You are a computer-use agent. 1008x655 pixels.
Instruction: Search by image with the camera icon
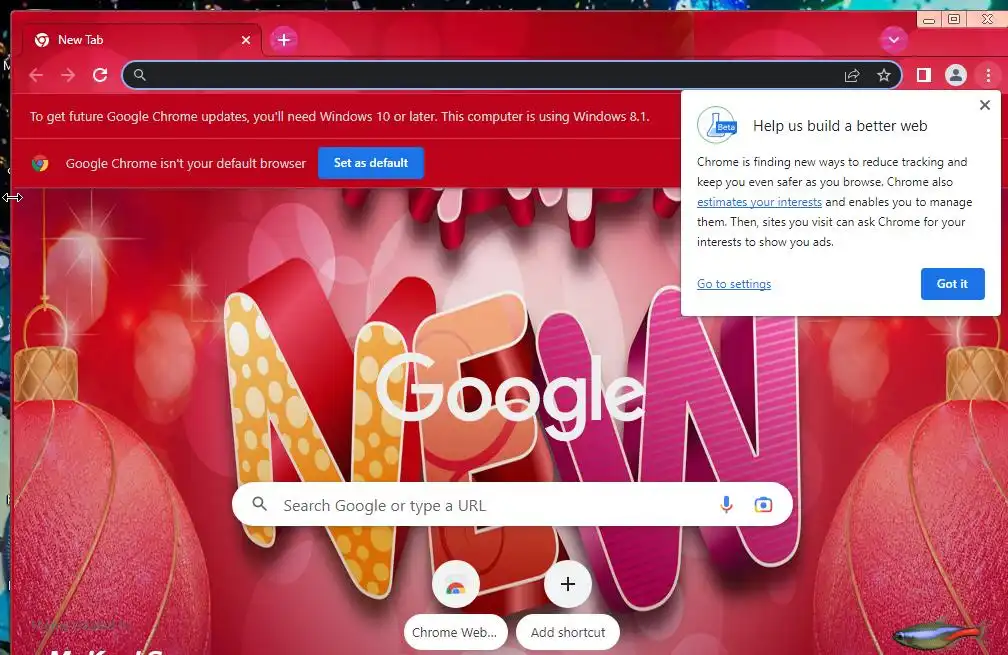pyautogui.click(x=763, y=505)
